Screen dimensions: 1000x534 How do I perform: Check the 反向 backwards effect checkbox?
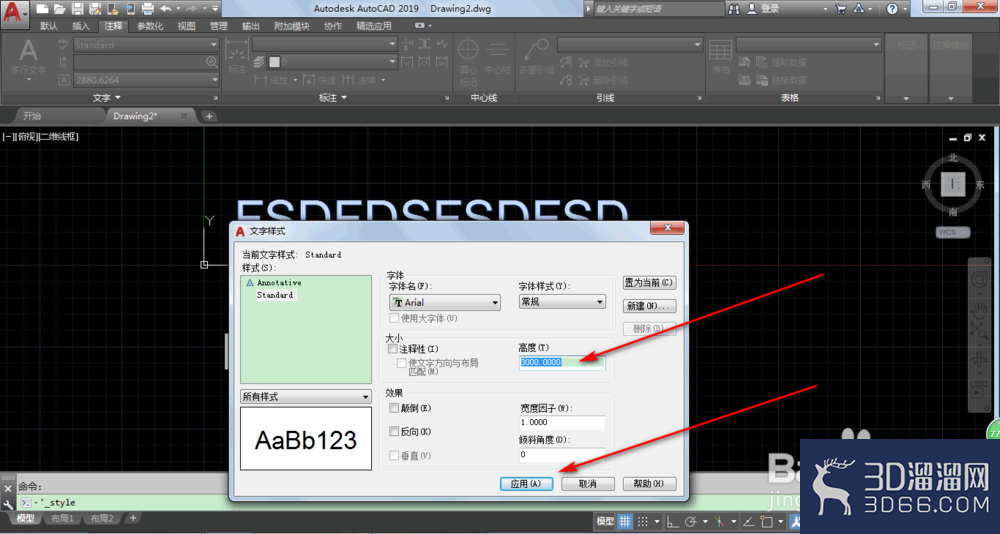[x=394, y=432]
